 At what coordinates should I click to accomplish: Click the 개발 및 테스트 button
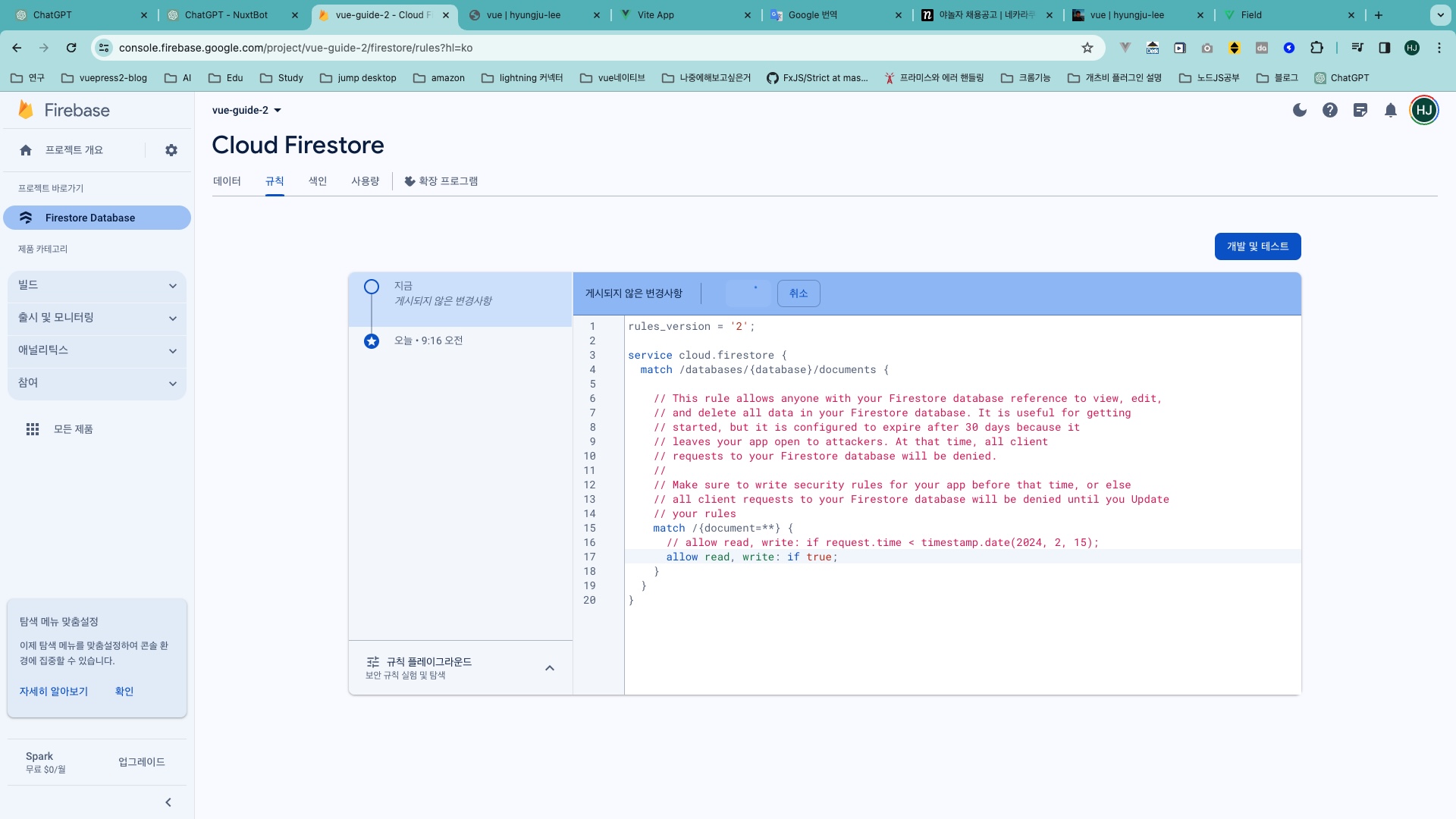pyautogui.click(x=1258, y=246)
